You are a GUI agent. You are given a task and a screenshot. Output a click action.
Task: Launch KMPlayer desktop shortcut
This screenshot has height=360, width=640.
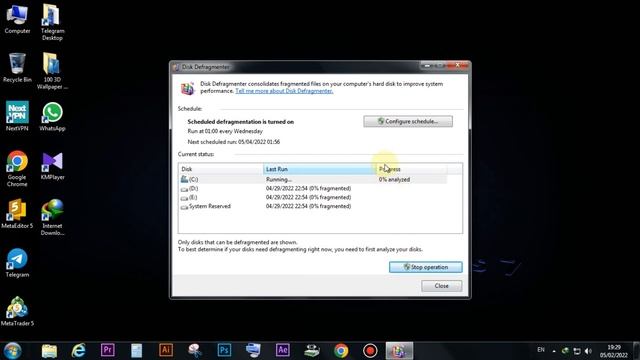[x=52, y=165]
